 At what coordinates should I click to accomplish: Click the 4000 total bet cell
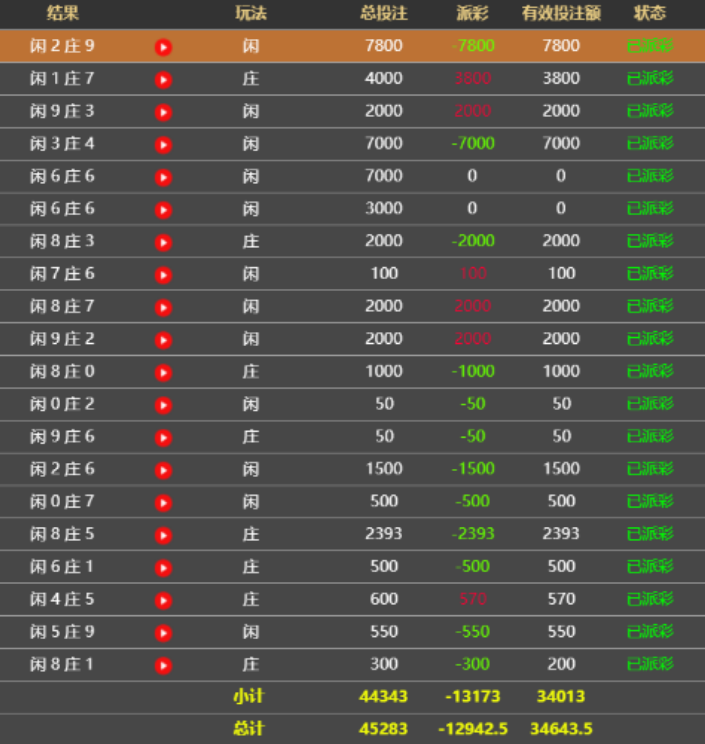[384, 78]
